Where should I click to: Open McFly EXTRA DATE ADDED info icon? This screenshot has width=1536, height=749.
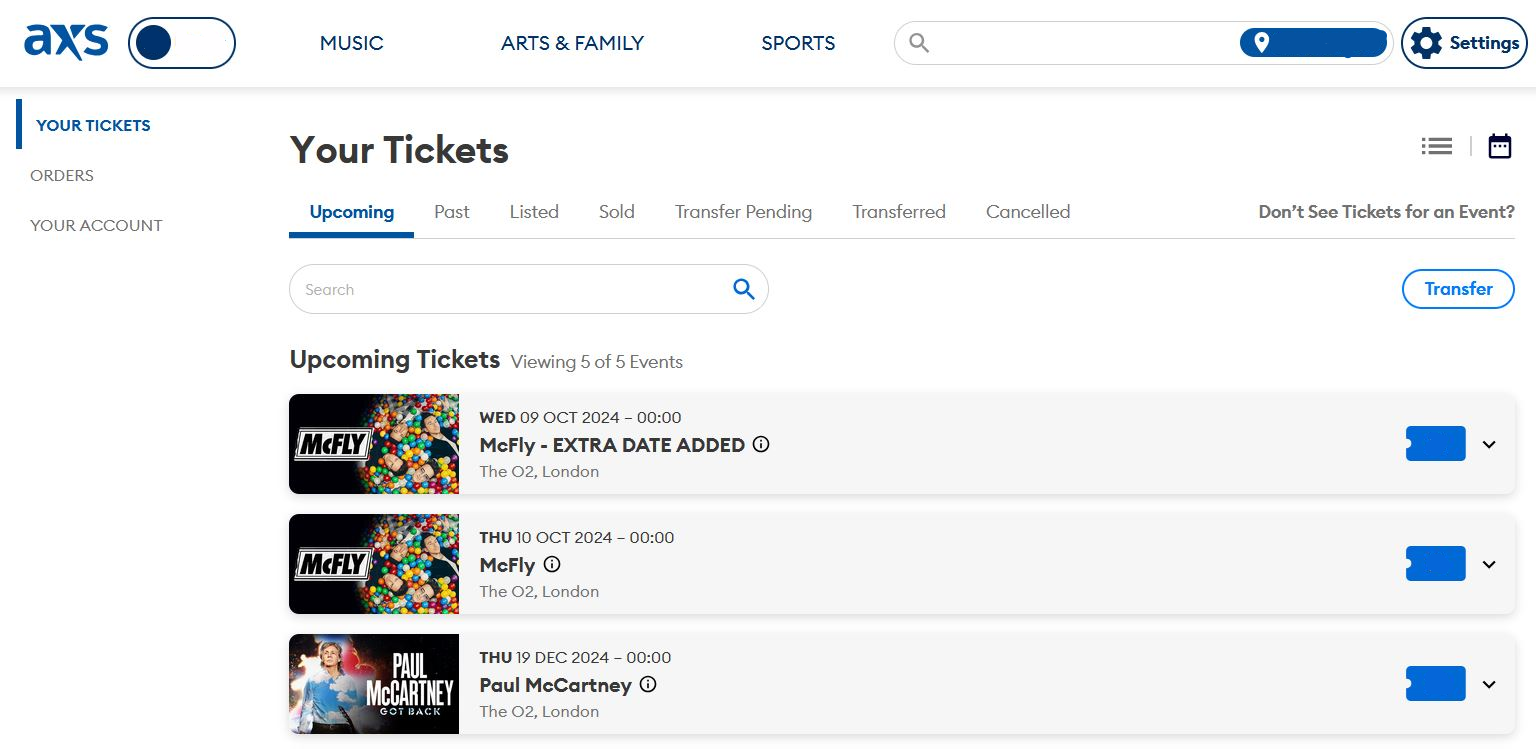pos(761,444)
